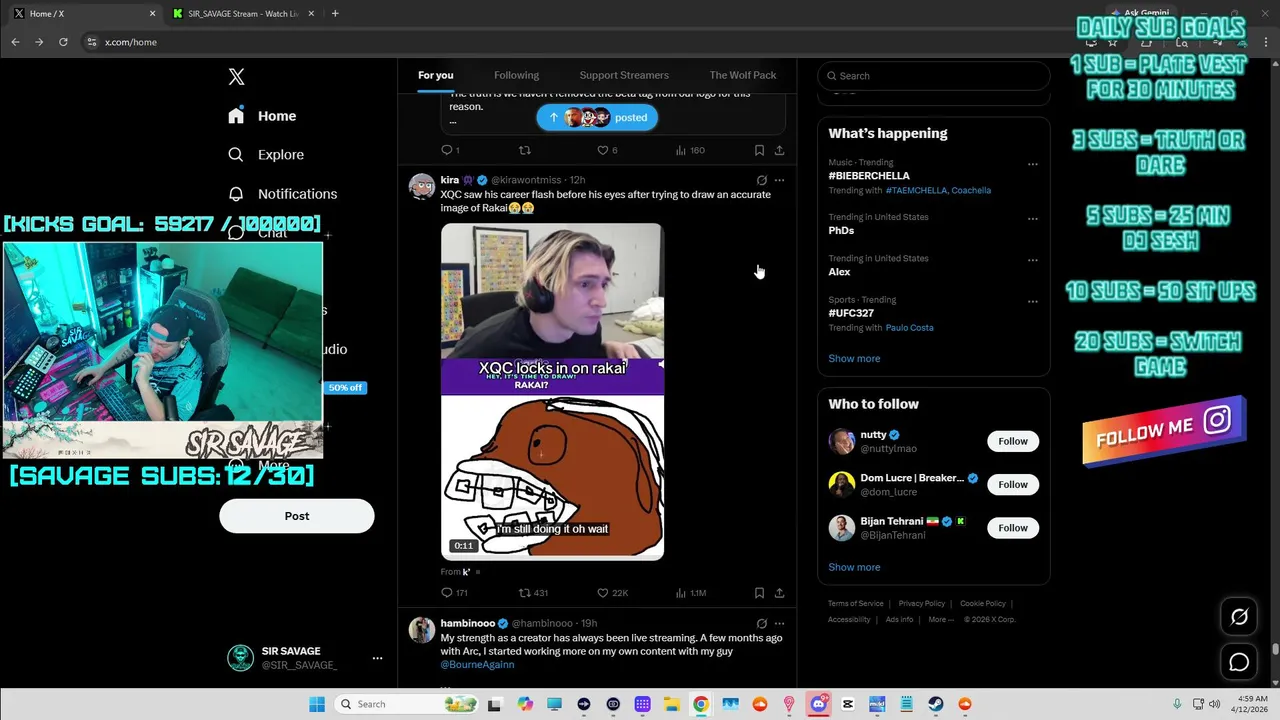The height and width of the screenshot is (720, 1280).
Task: Switch to the Following tab
Action: (516, 75)
